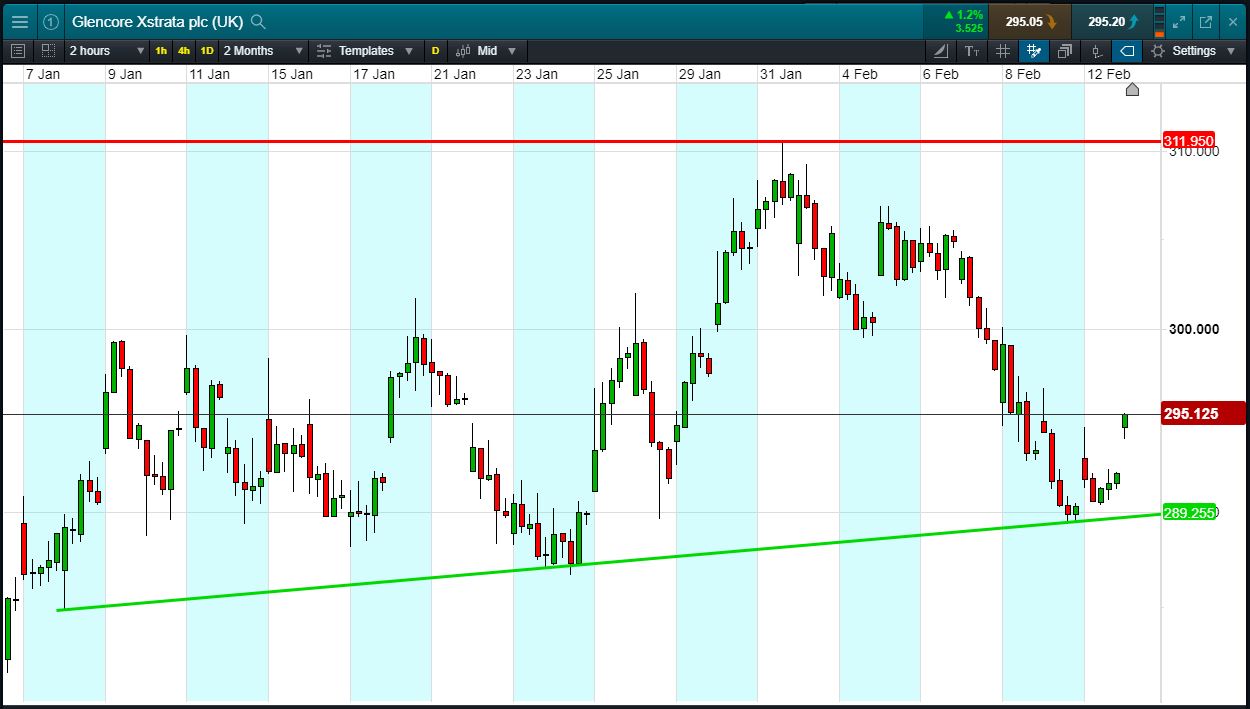Screen dimensions: 1250x709
Task: Click the 295.125 current price label
Action: (x=1203, y=413)
